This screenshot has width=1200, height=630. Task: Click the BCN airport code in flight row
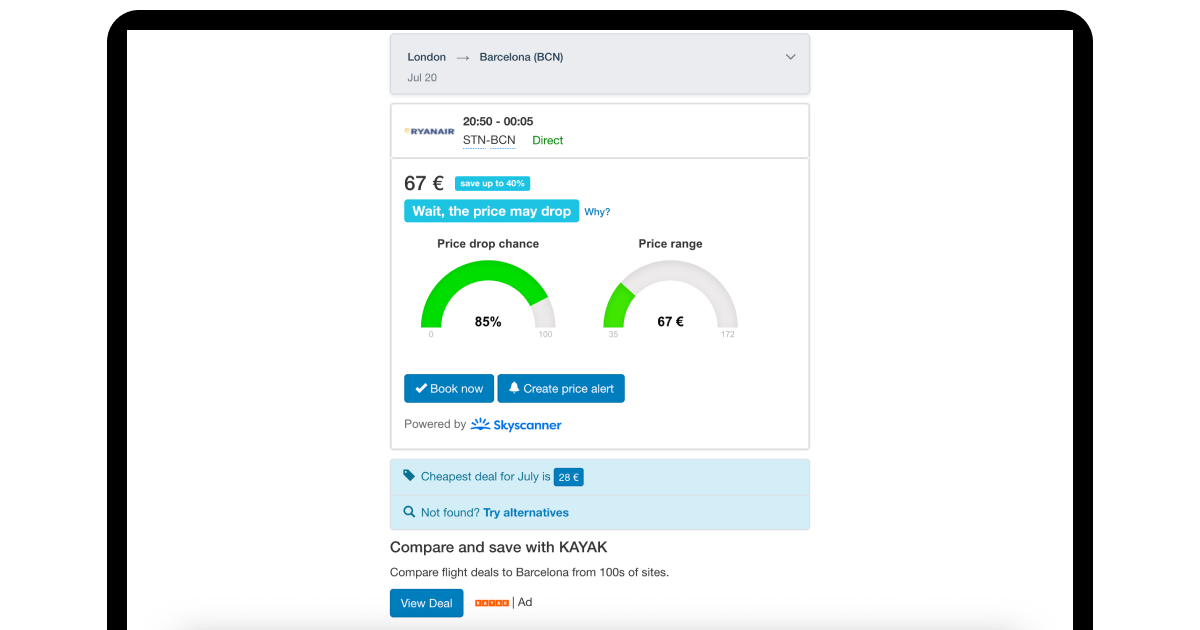(503, 140)
